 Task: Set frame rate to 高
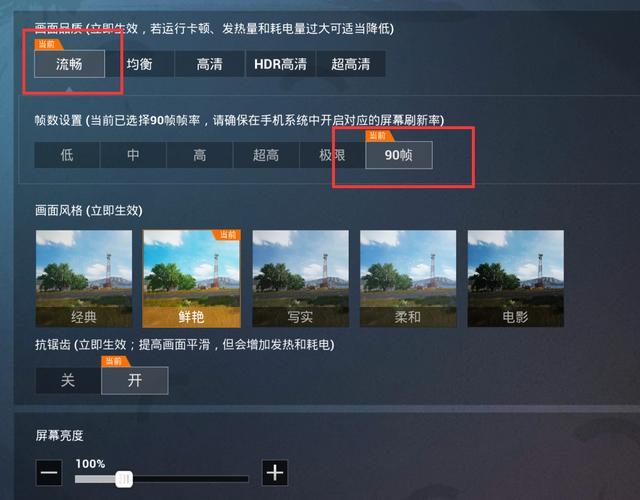click(200, 155)
